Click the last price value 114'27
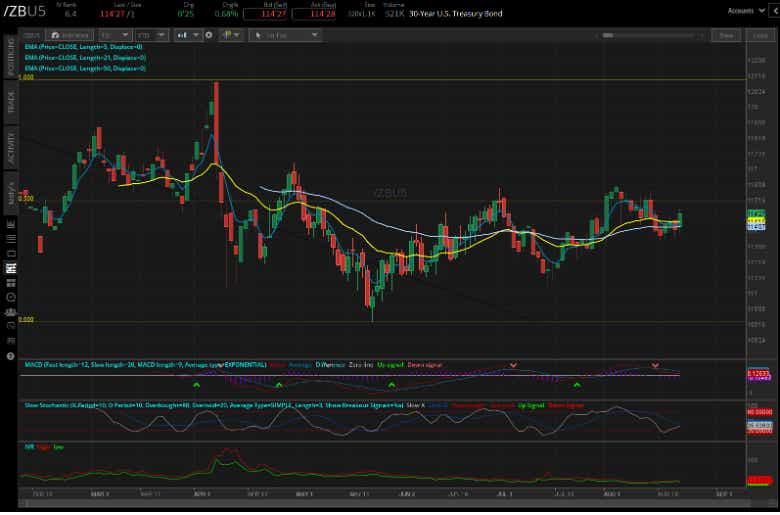This screenshot has width=780, height=515. pos(113,14)
